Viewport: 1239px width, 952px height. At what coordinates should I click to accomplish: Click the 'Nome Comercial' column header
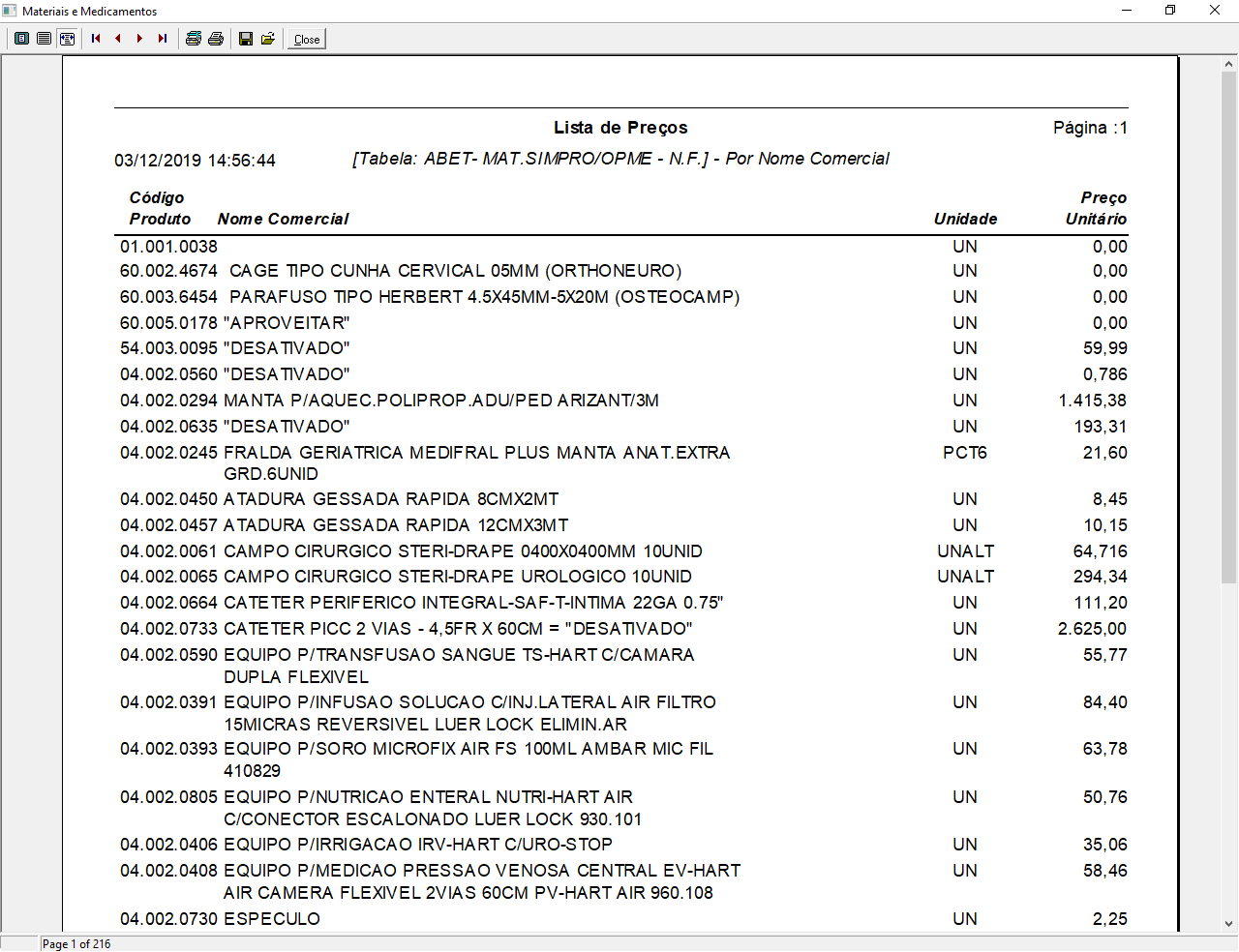point(283,220)
